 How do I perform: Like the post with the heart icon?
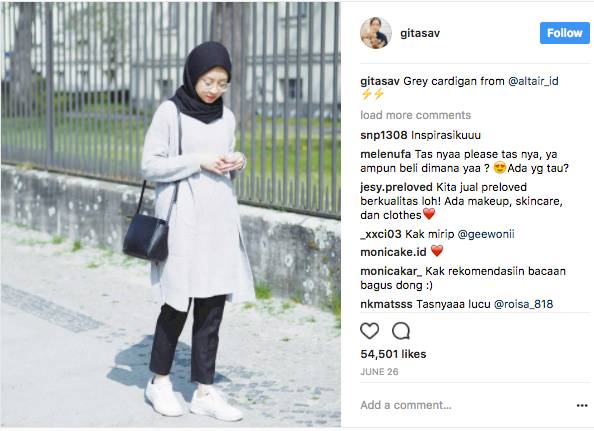[369, 331]
